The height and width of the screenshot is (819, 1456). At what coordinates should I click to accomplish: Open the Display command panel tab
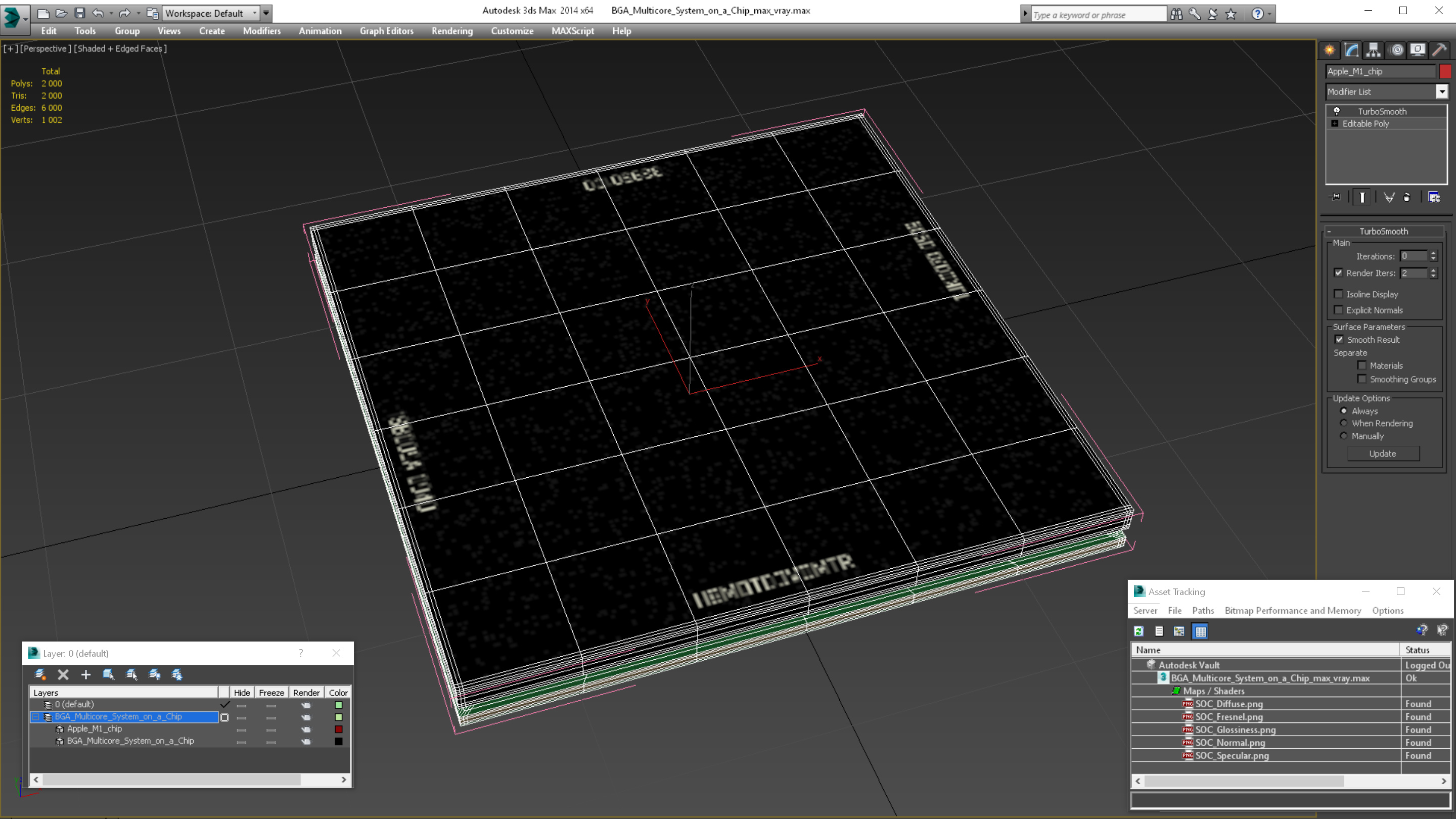[1418, 51]
